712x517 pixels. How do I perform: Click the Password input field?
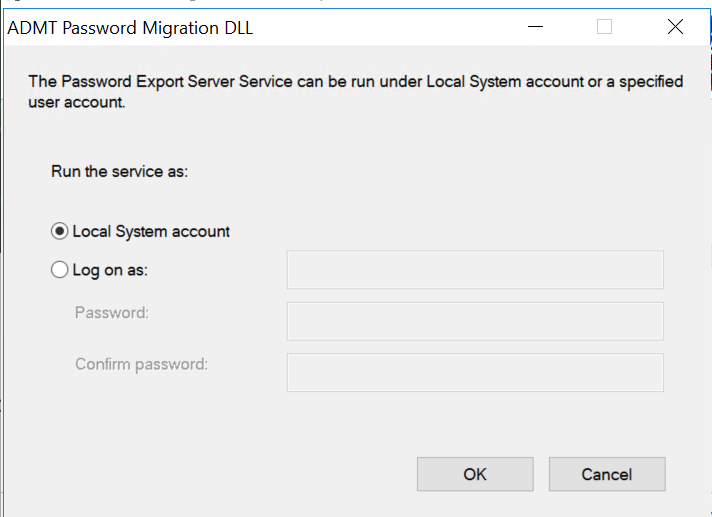pos(475,321)
